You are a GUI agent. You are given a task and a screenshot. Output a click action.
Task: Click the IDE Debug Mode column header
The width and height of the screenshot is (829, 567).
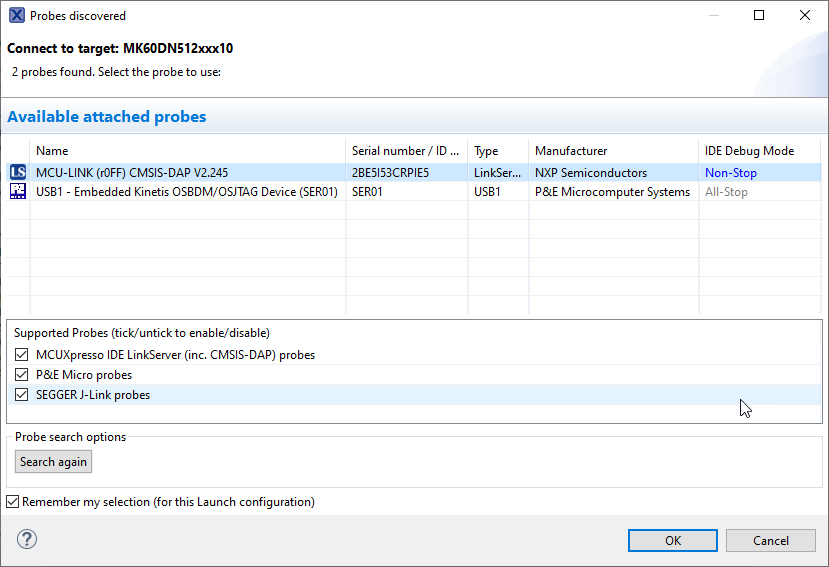coord(758,151)
